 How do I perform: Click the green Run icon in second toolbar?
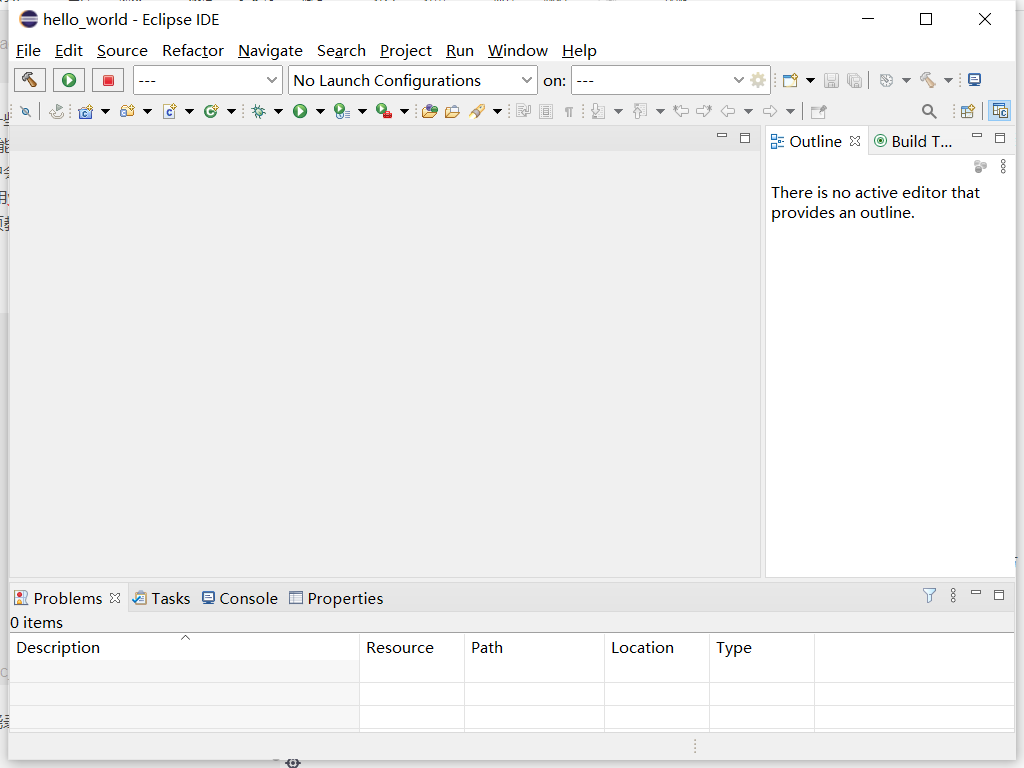pos(300,112)
